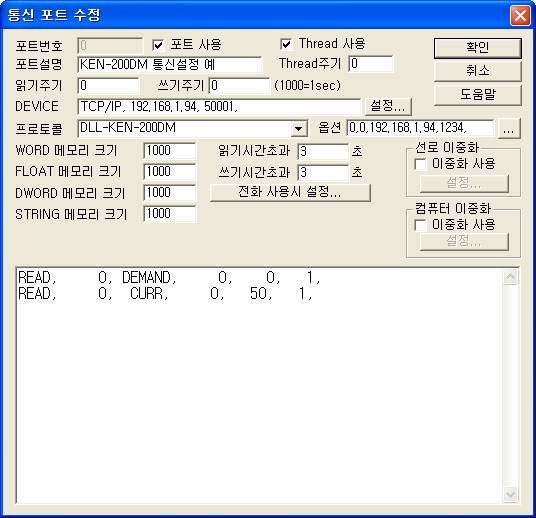The height and width of the screenshot is (518, 536).
Task: Toggle the Thread 사용 checkbox
Action: click(286, 44)
